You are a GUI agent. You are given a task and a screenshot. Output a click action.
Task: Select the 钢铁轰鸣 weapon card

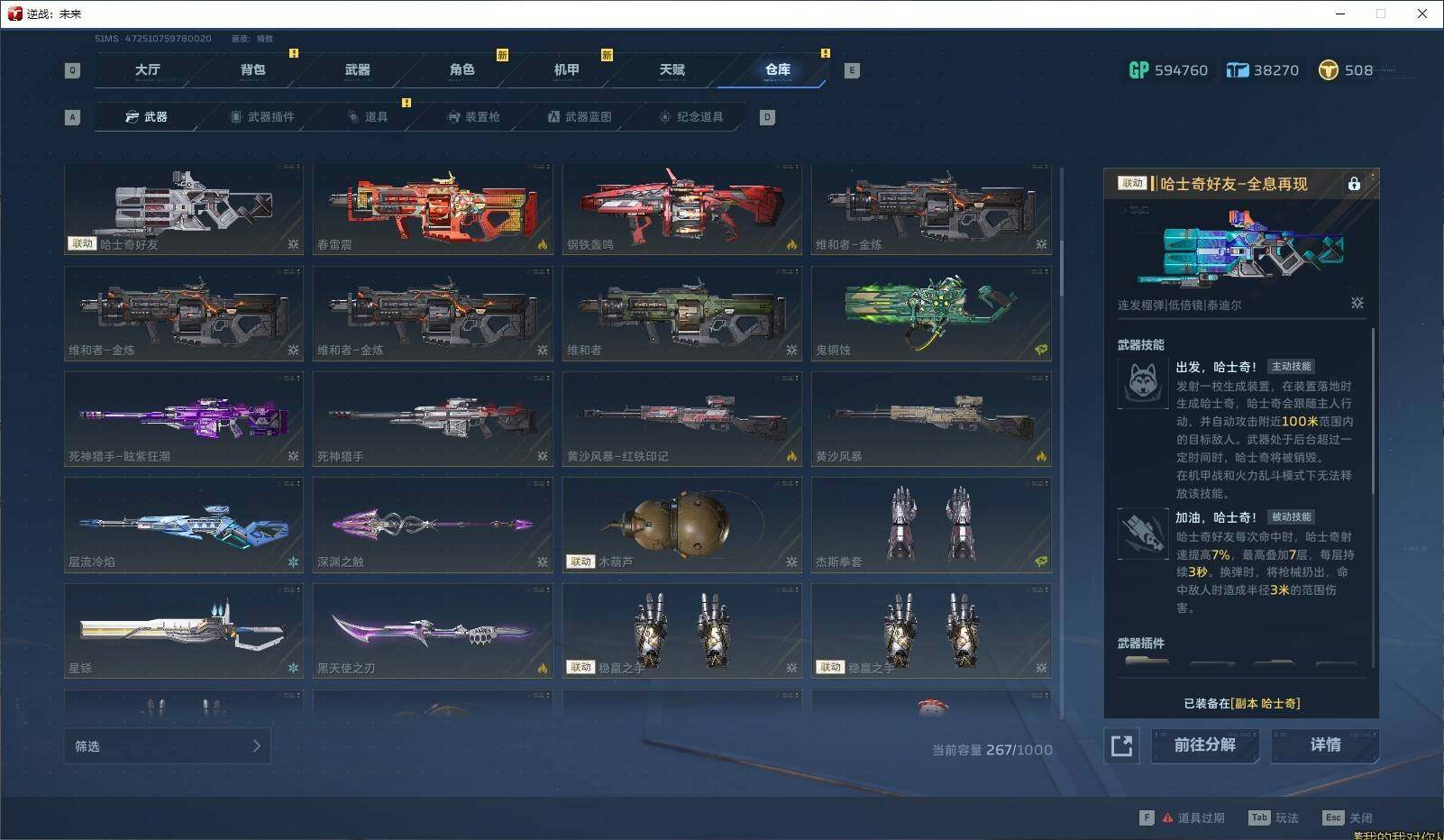(x=682, y=209)
